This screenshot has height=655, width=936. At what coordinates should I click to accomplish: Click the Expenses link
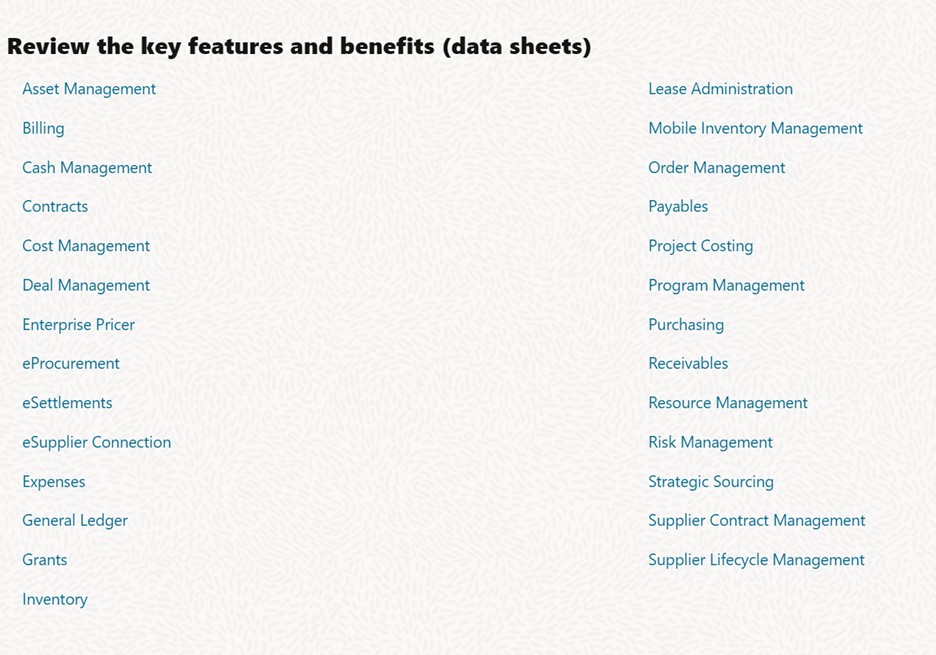coord(54,481)
